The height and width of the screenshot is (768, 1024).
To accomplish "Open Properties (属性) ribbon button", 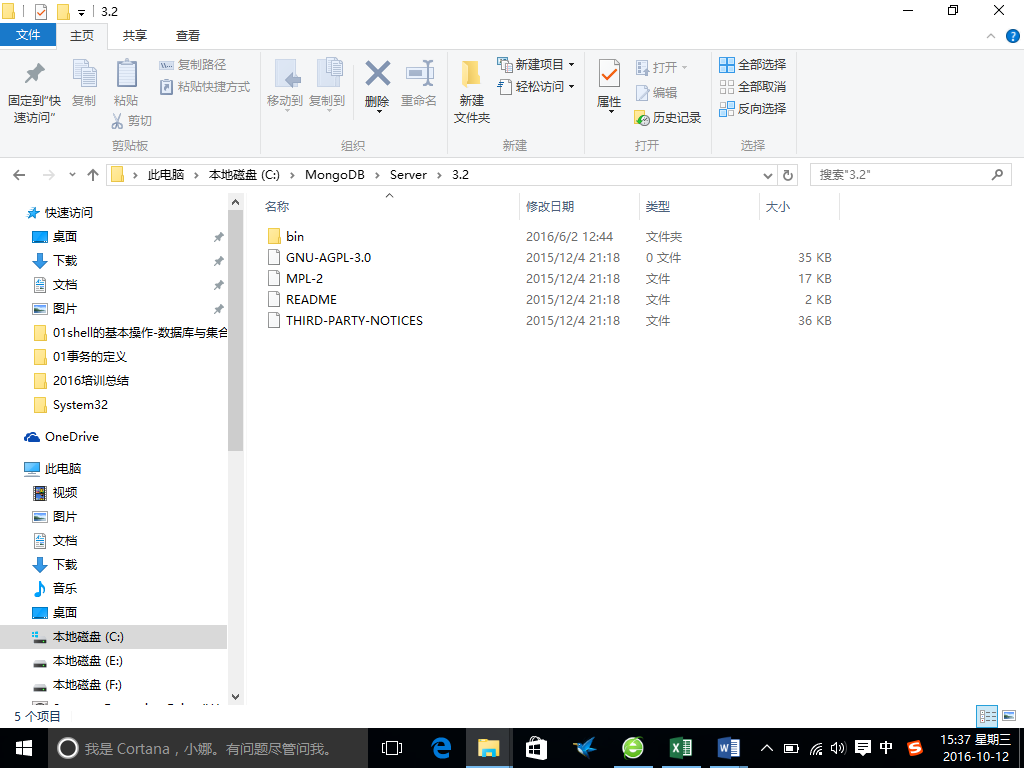I will coord(609,85).
